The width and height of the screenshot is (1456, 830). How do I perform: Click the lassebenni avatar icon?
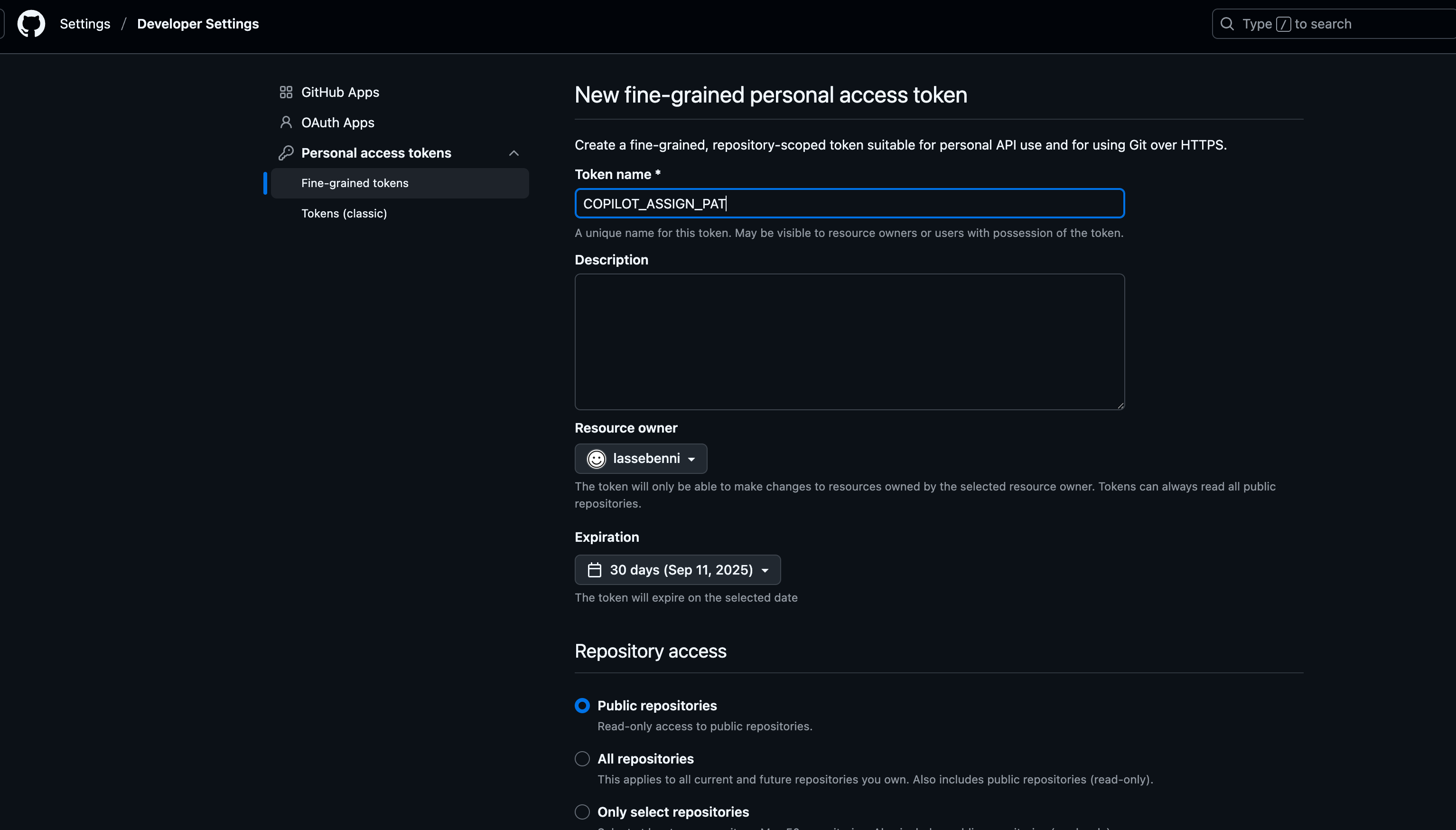[x=596, y=459]
